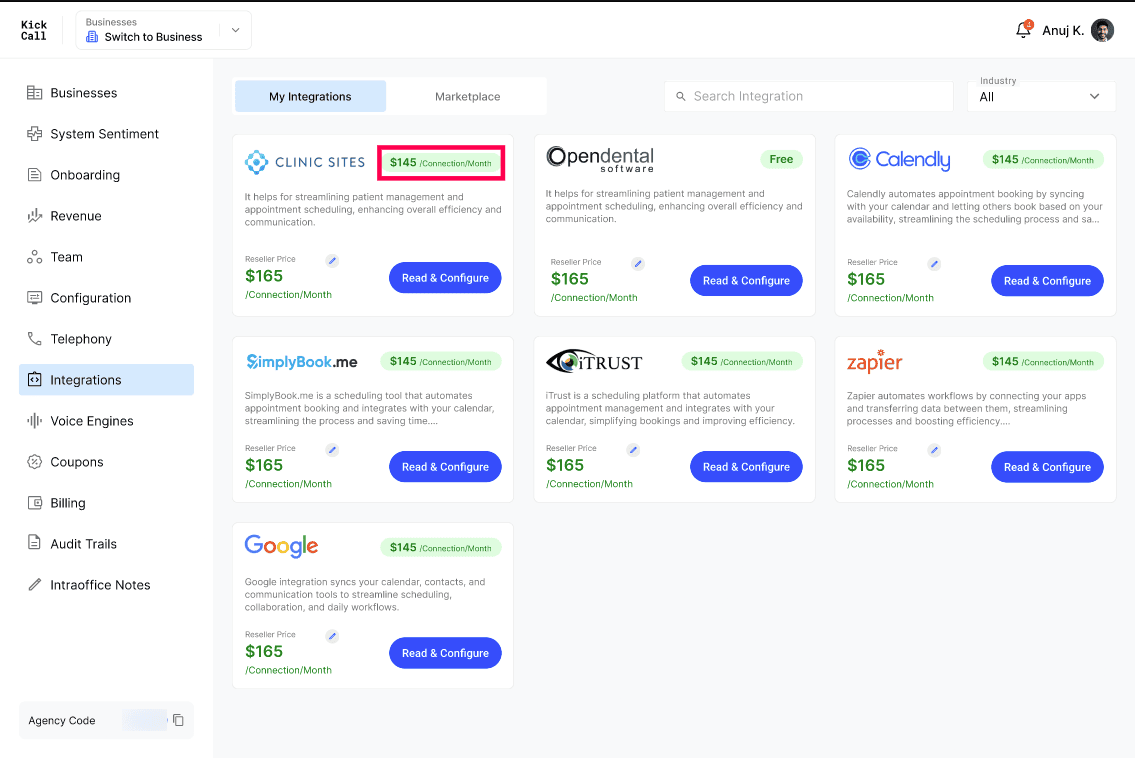Click the Search Integration field

click(x=809, y=96)
